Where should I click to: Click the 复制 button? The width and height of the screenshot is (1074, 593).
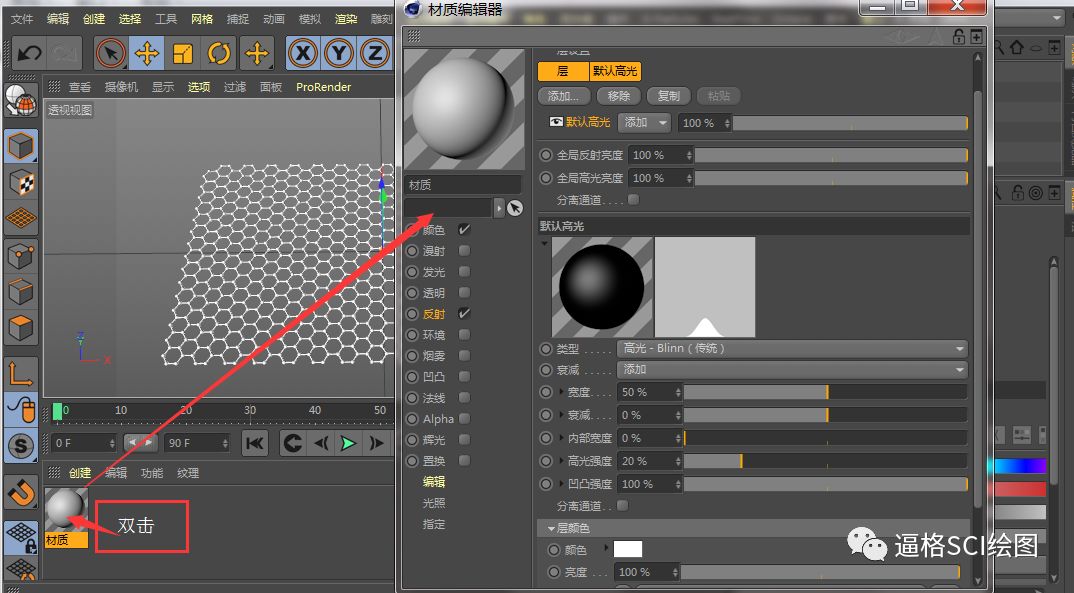pyautogui.click(x=669, y=96)
